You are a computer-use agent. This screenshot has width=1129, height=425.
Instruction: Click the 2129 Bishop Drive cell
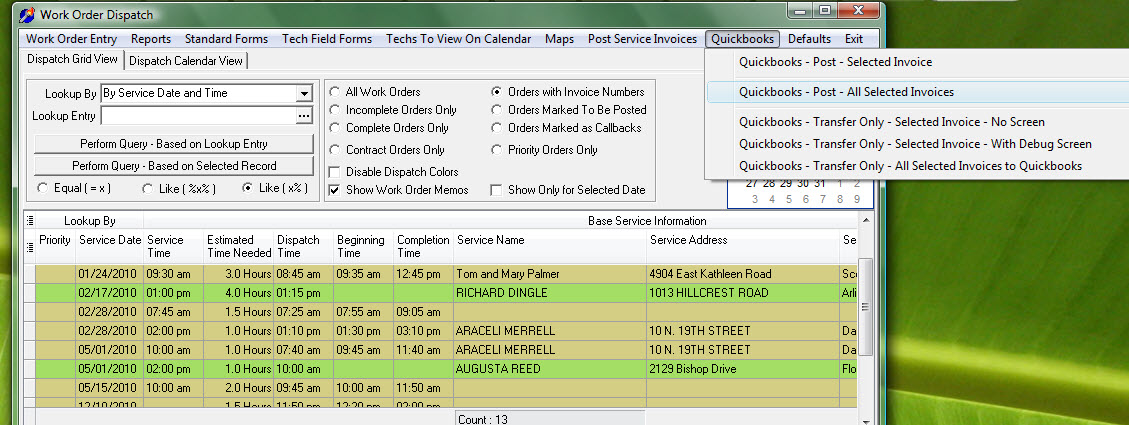pos(743,369)
